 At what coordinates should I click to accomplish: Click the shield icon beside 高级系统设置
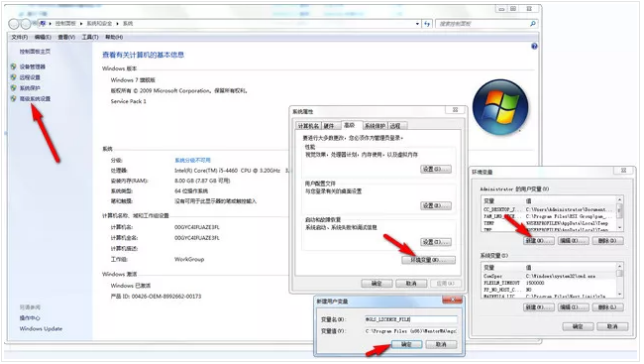(x=14, y=99)
